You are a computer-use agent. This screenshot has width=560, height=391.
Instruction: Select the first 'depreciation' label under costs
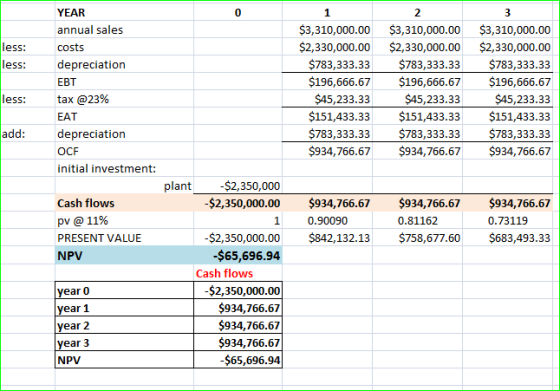[124, 64]
